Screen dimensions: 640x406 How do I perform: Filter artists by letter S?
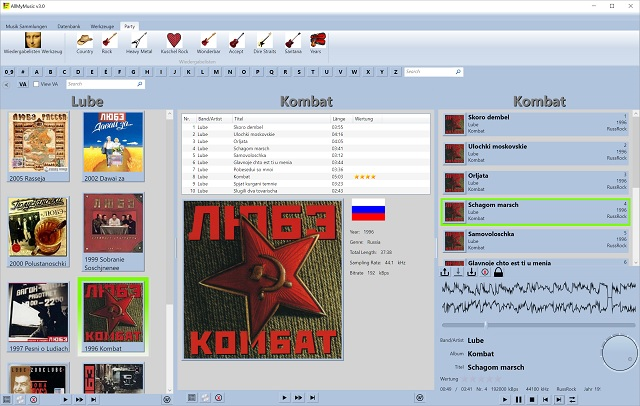(299, 72)
